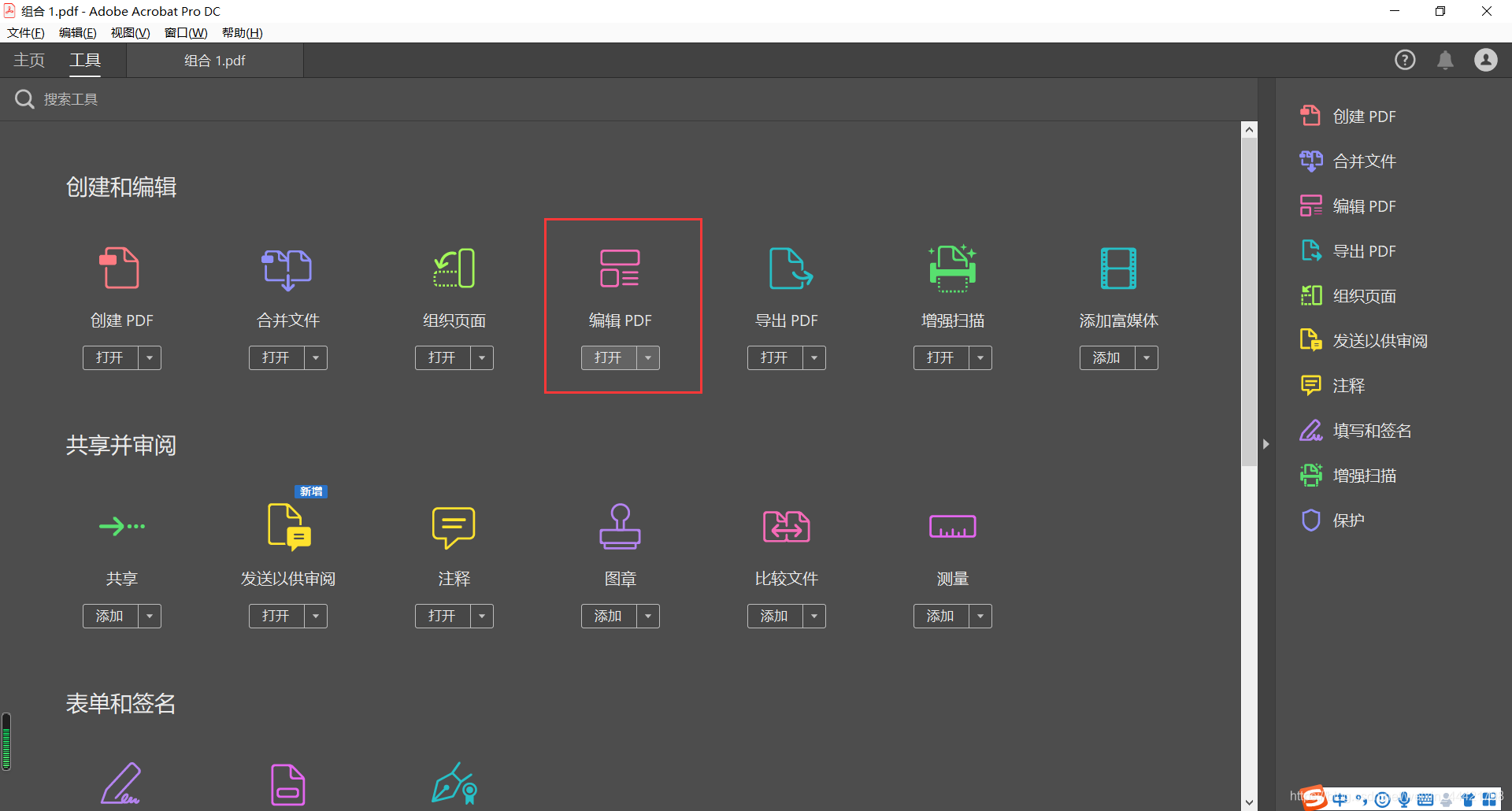The image size is (1512, 811).
Task: Click the Sogou input method S icon
Action: tap(1314, 798)
